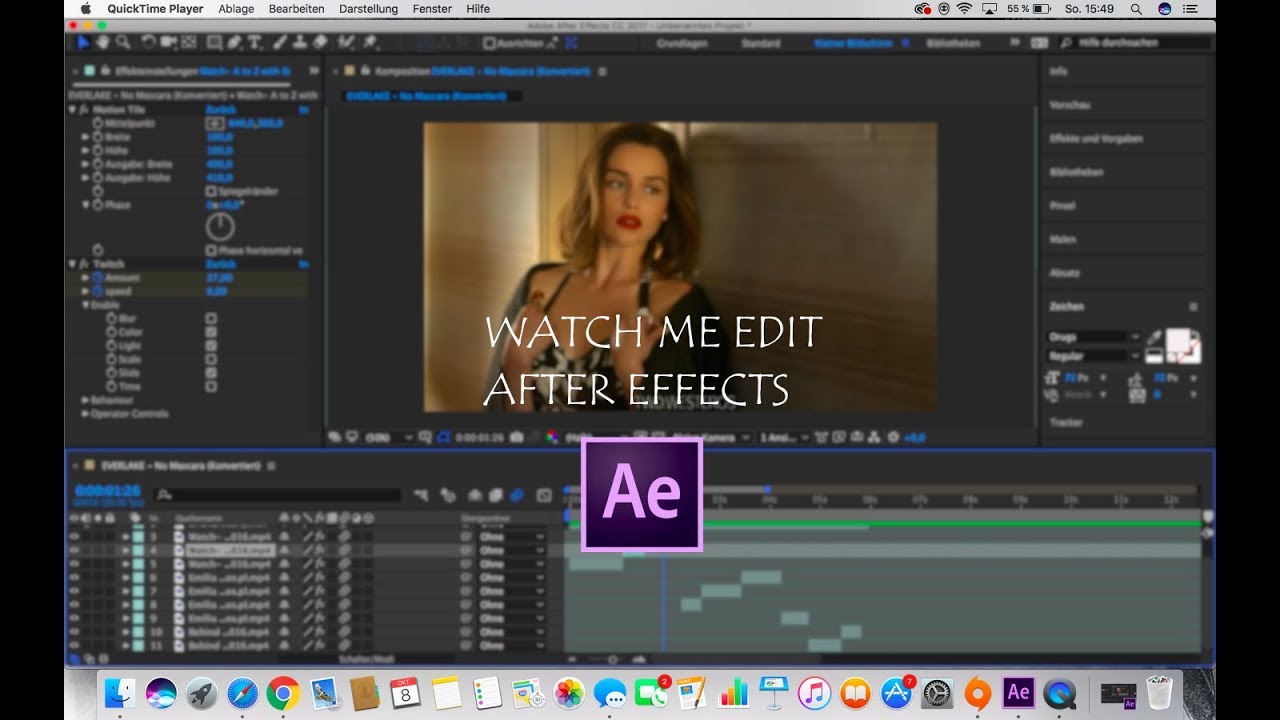
Task: Select the Zoom magnifier tool
Action: tap(122, 43)
